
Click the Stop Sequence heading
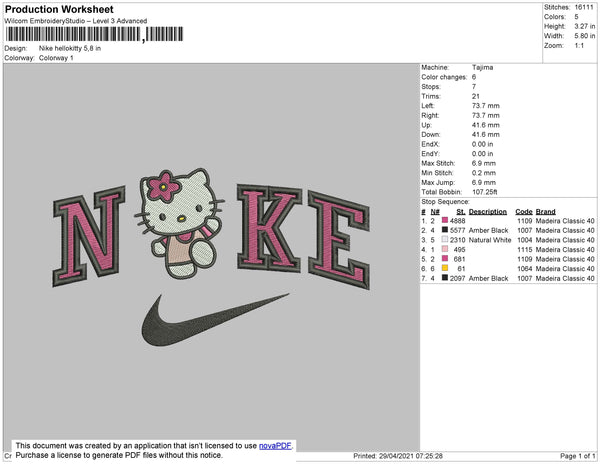[445, 202]
